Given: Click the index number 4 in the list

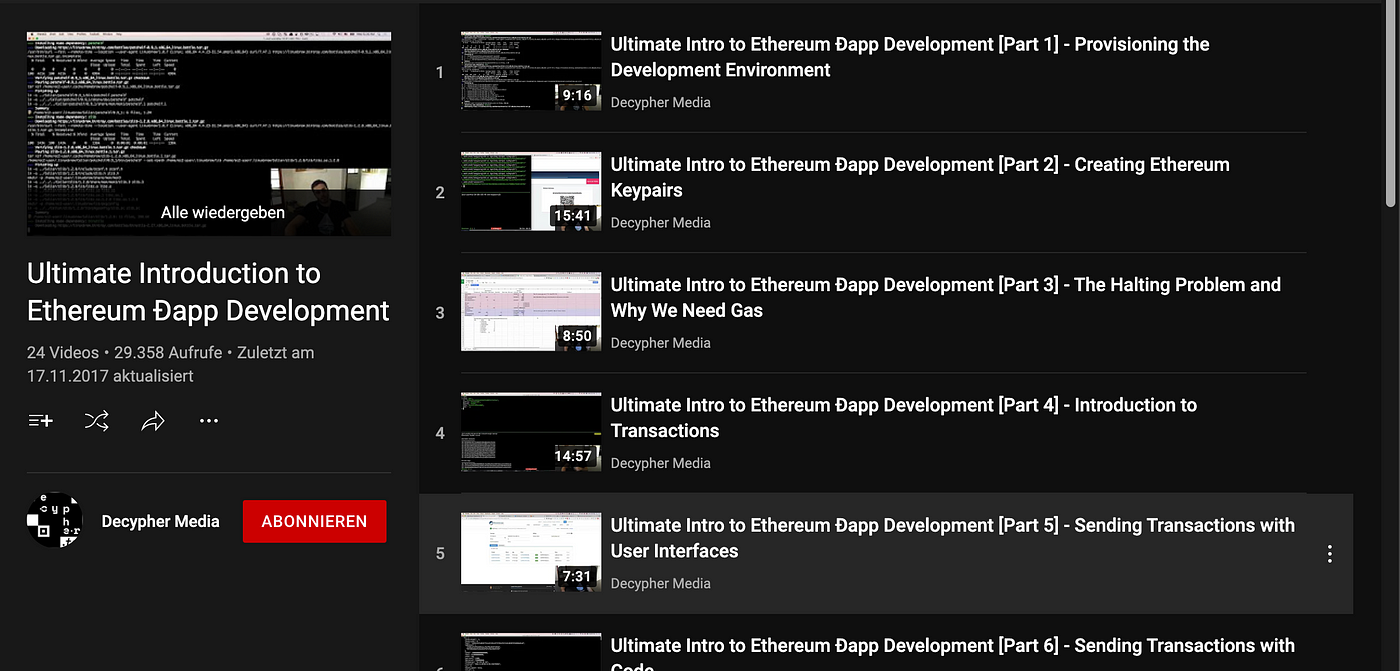Looking at the screenshot, I should [x=440, y=433].
